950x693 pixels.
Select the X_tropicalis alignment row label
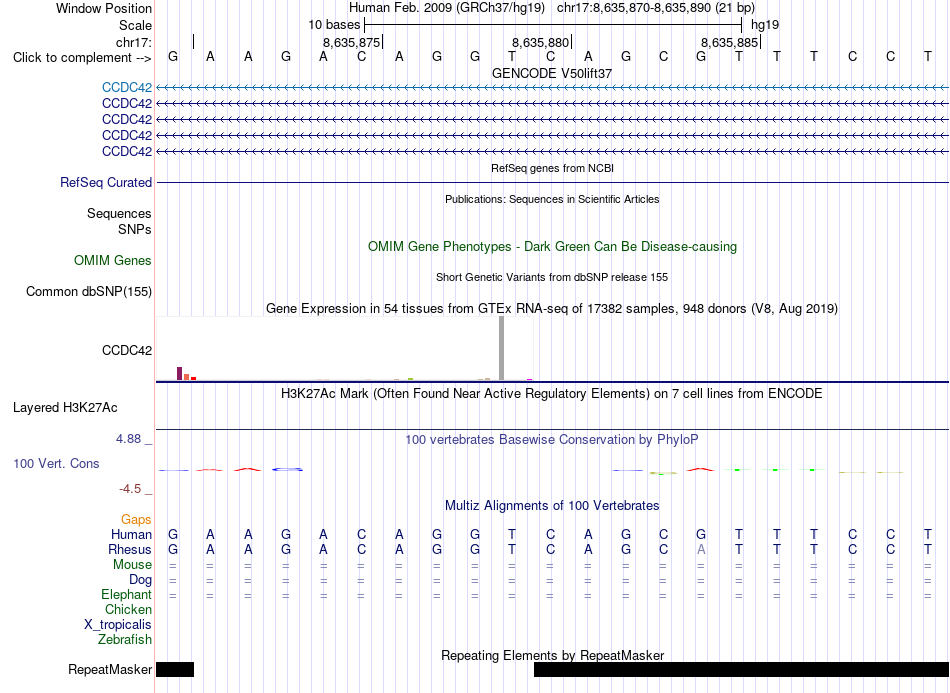tap(118, 625)
